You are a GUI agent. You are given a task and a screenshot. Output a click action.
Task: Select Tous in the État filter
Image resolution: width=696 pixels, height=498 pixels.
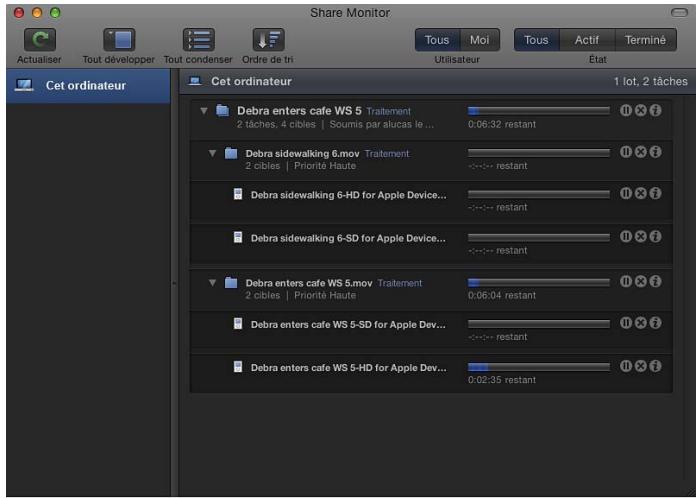point(537,40)
